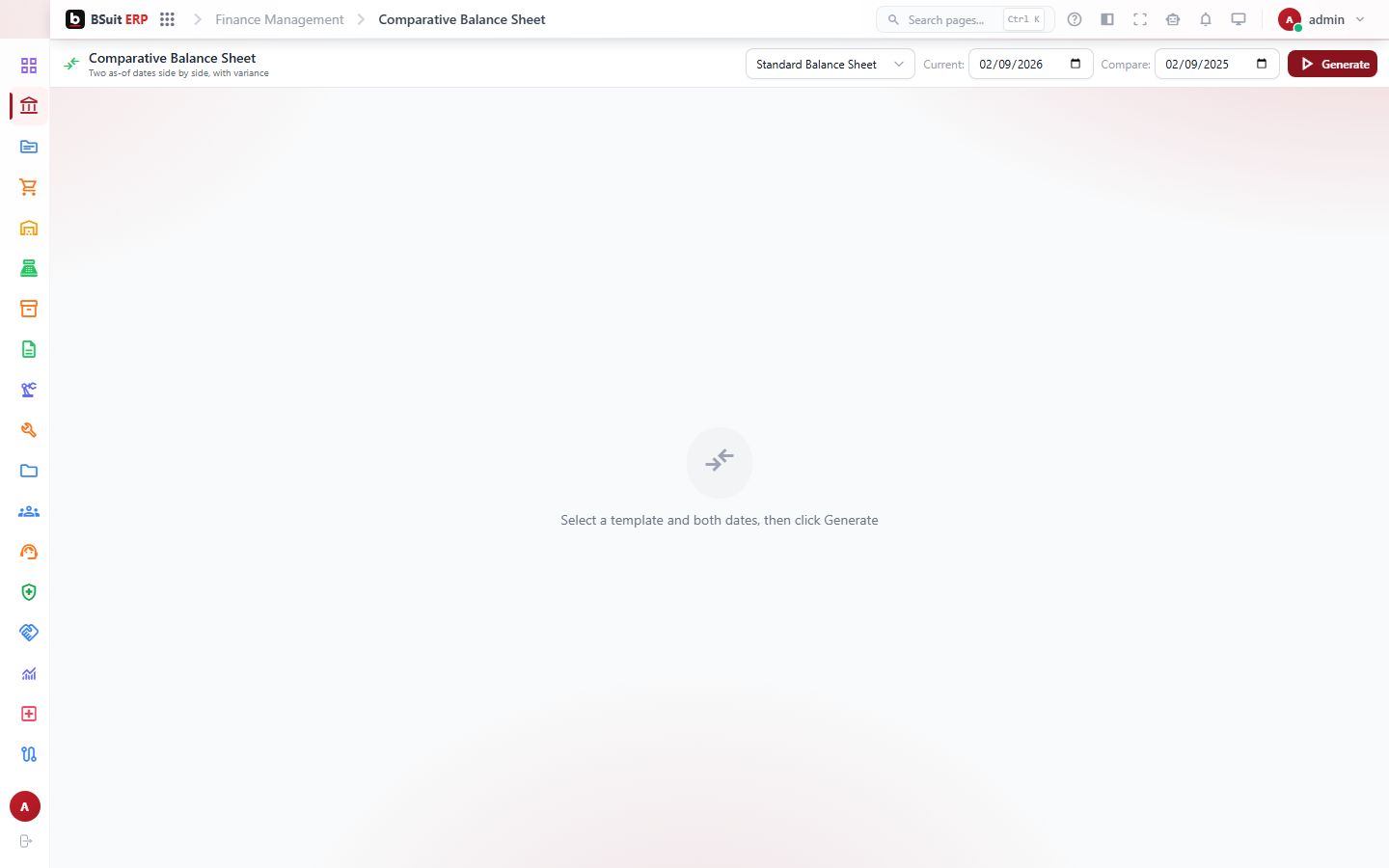Toggle the sidebar layout panel icon
The height and width of the screenshot is (868, 1389).
[x=1107, y=19]
